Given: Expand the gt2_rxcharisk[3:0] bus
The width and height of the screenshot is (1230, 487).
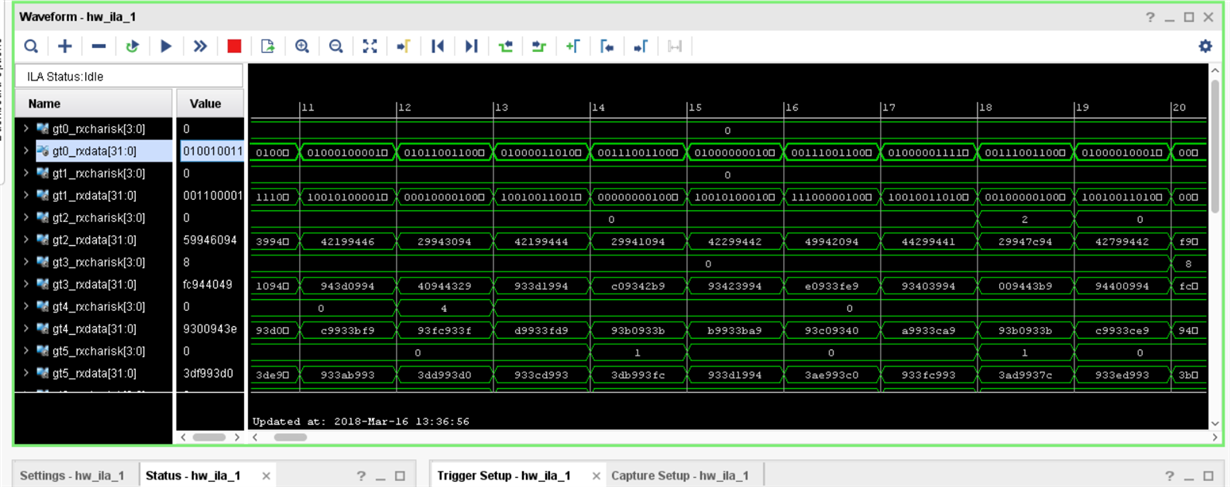Looking at the screenshot, I should tap(26, 218).
